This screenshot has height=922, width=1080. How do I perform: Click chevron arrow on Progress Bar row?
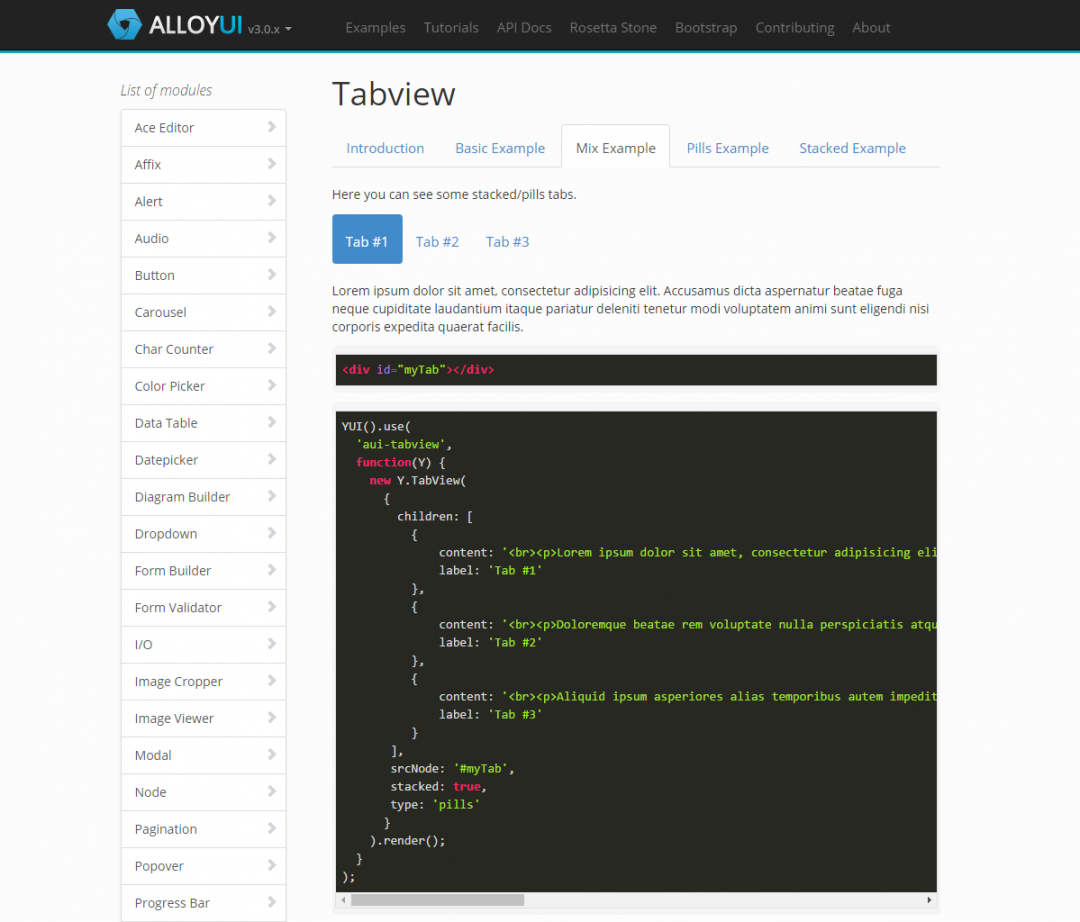pyautogui.click(x=271, y=902)
